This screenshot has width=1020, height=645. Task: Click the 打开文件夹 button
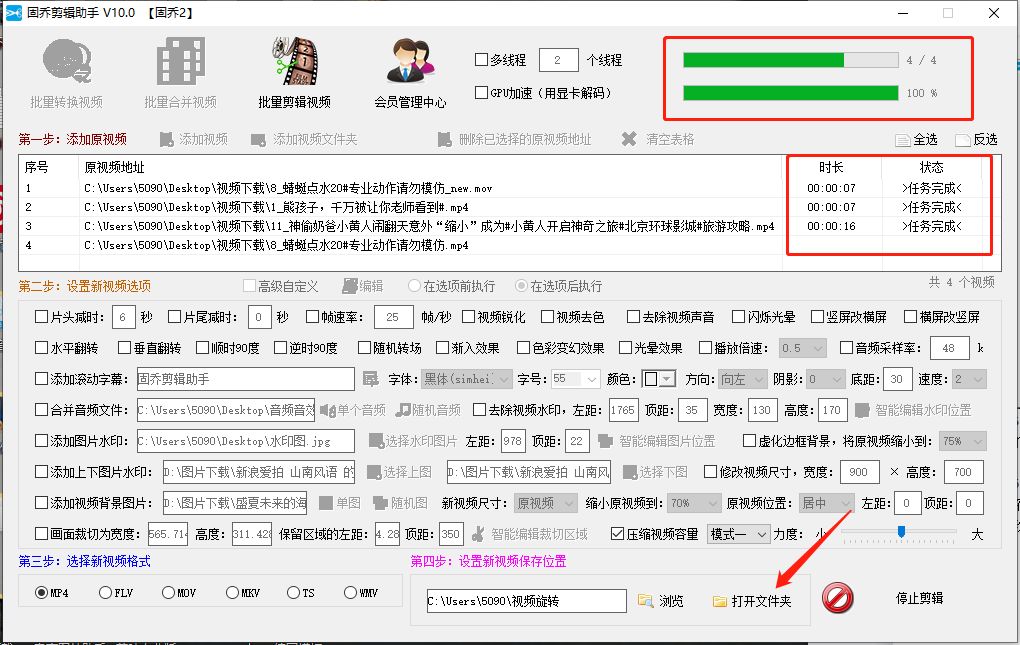749,601
